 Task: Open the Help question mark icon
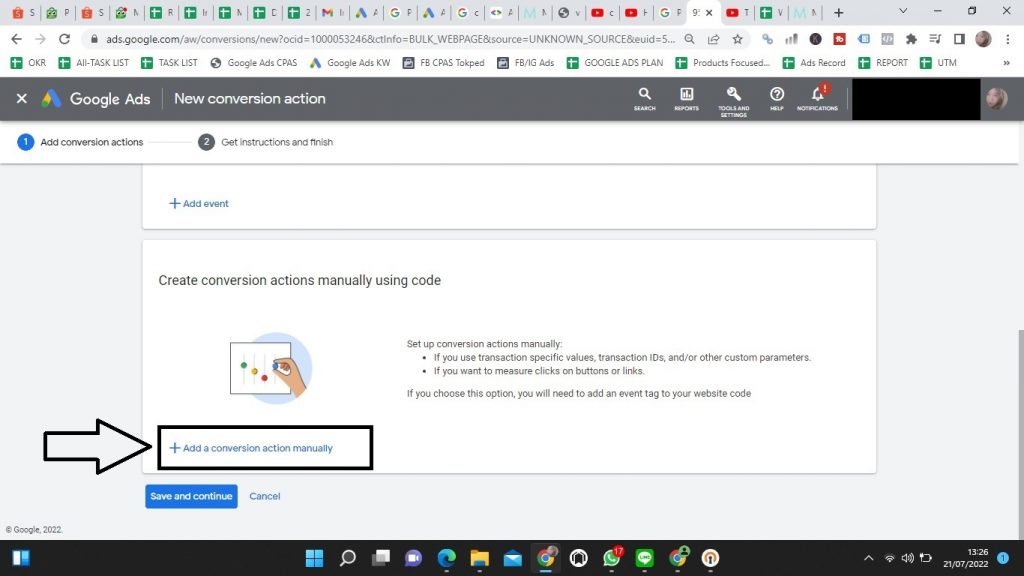tap(776, 97)
